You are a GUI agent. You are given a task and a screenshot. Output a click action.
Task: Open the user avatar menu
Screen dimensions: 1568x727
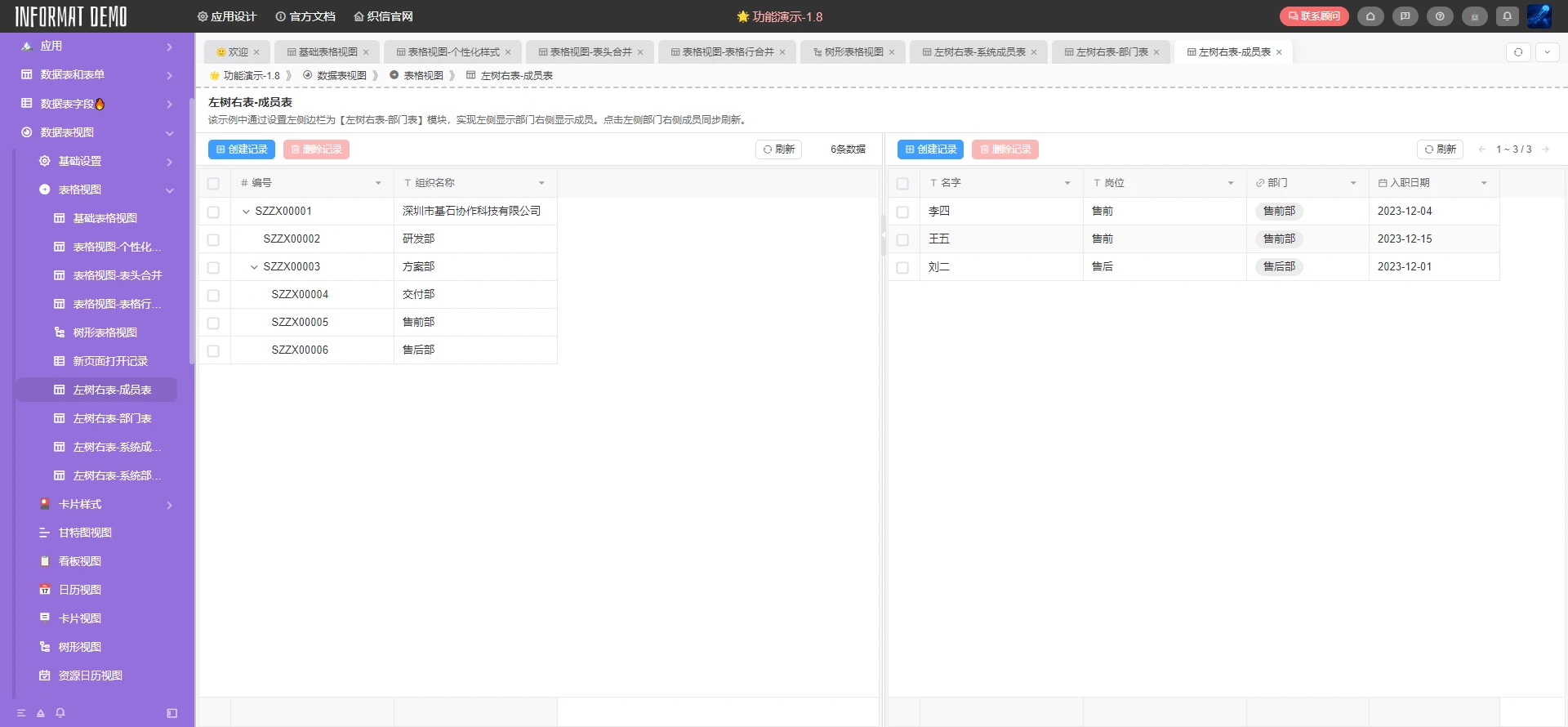point(1539,16)
